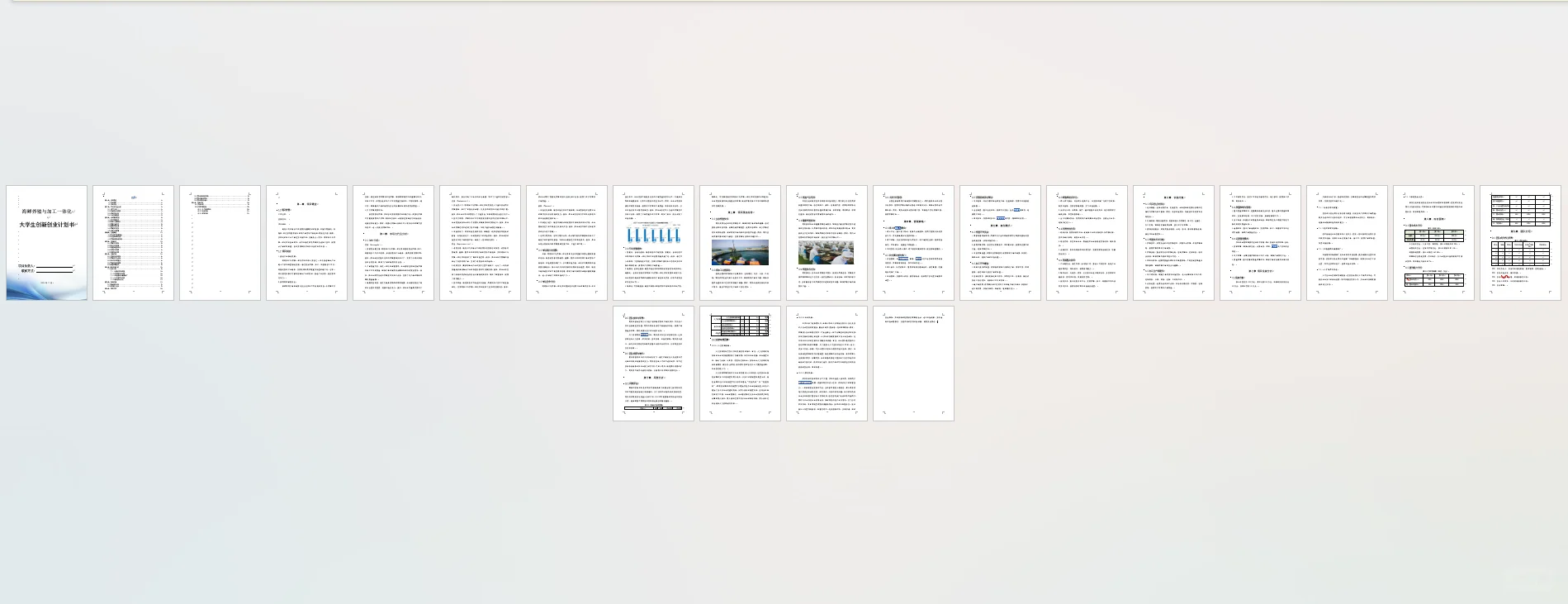
Task: Open the page 12 thumbnail
Action: [x=1001, y=243]
